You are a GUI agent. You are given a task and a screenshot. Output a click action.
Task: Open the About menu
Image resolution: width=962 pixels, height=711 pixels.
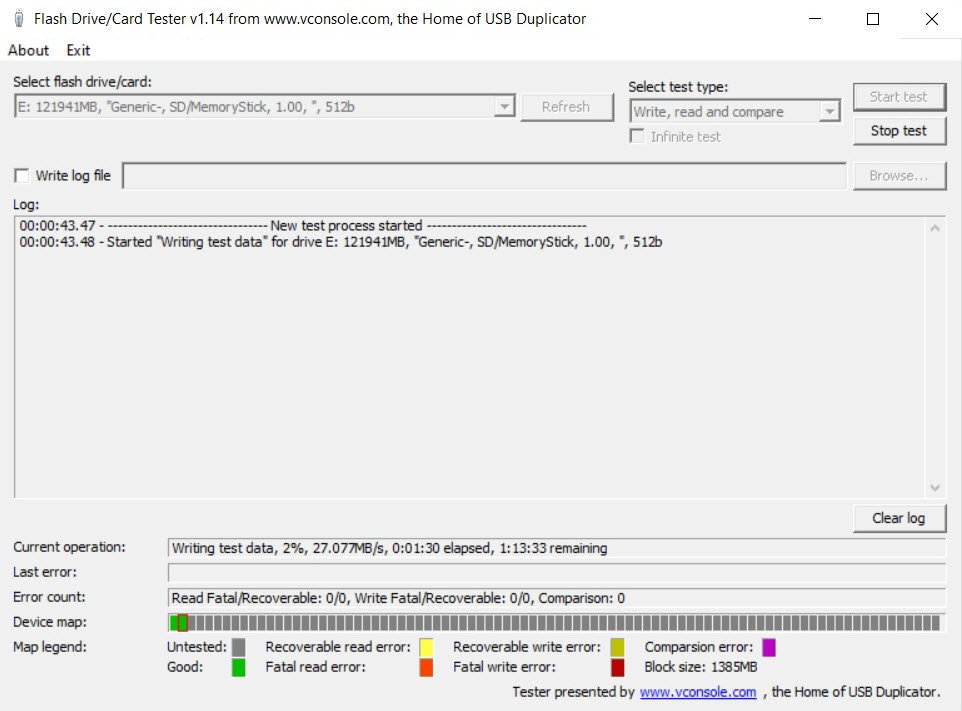28,50
